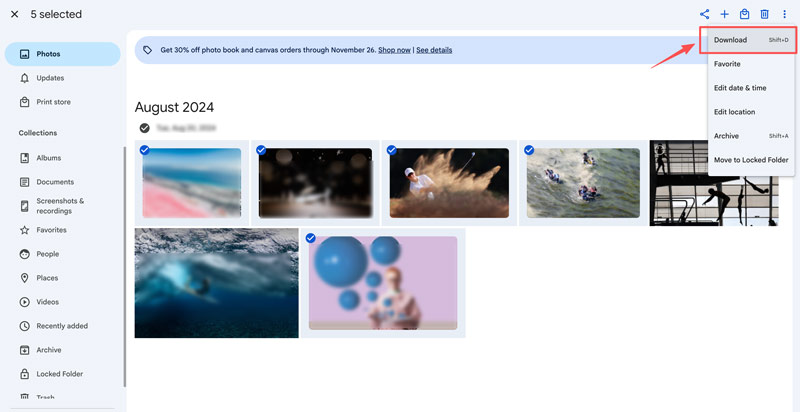Open the Print store label

pos(54,102)
